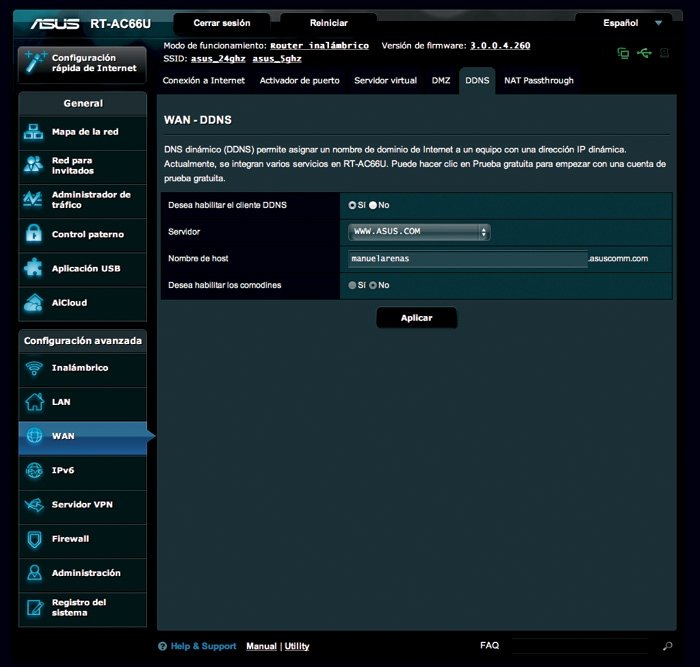The height and width of the screenshot is (667, 700).
Task: Click the Help & Support question icon
Action: (x=162, y=646)
